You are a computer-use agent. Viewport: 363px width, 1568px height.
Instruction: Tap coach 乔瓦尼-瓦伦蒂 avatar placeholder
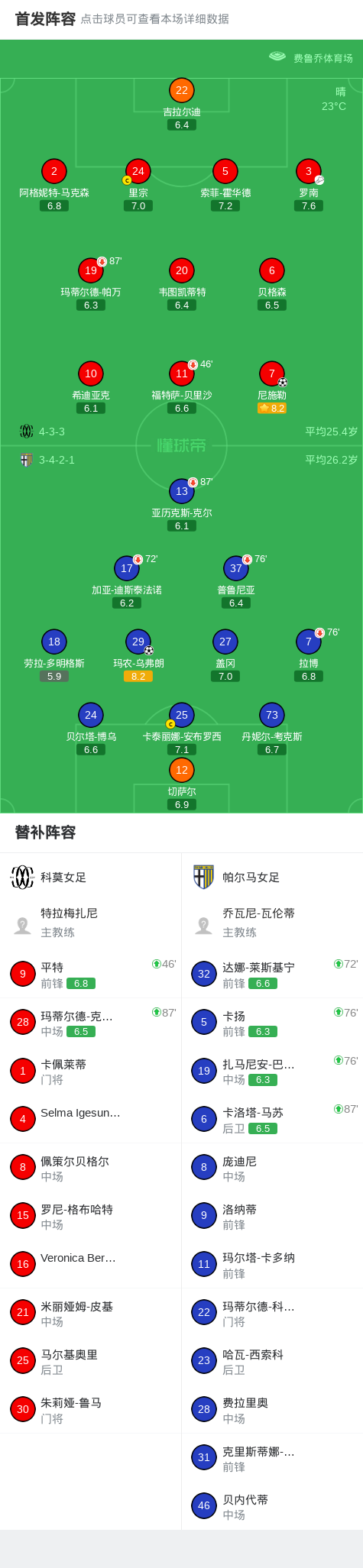point(203,925)
